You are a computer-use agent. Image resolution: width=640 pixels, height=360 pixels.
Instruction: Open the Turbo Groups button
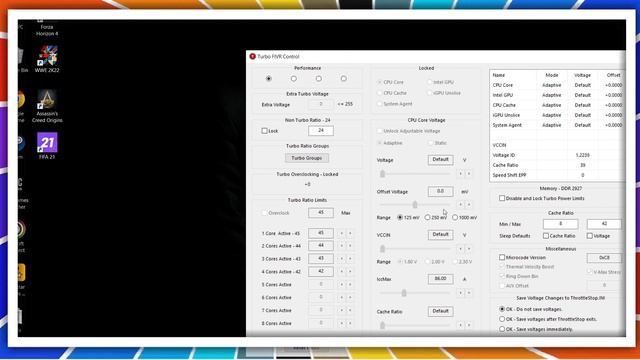[x=307, y=158]
